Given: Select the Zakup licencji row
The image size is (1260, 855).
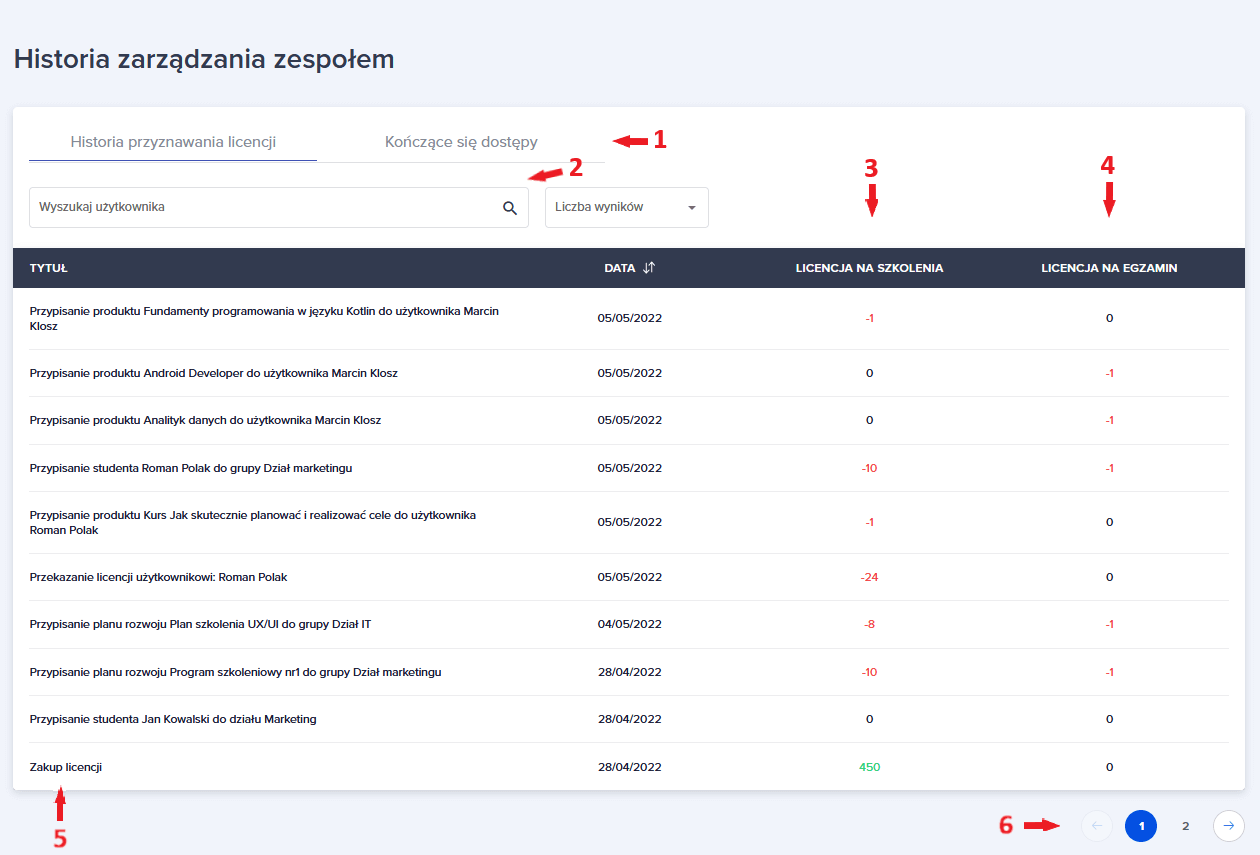Looking at the screenshot, I should (66, 767).
